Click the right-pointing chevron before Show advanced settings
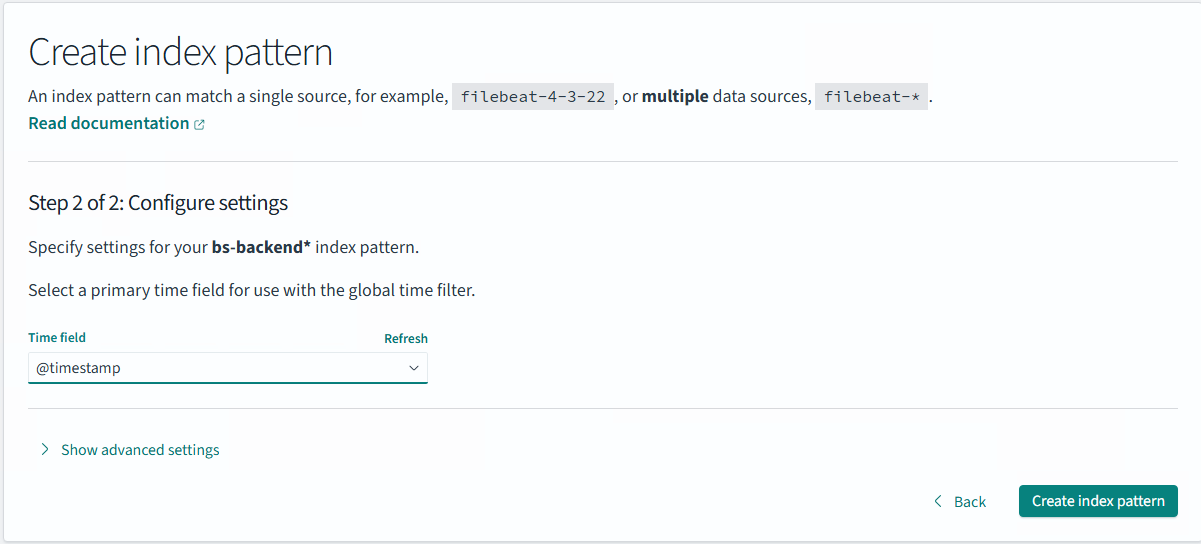 [x=44, y=450]
